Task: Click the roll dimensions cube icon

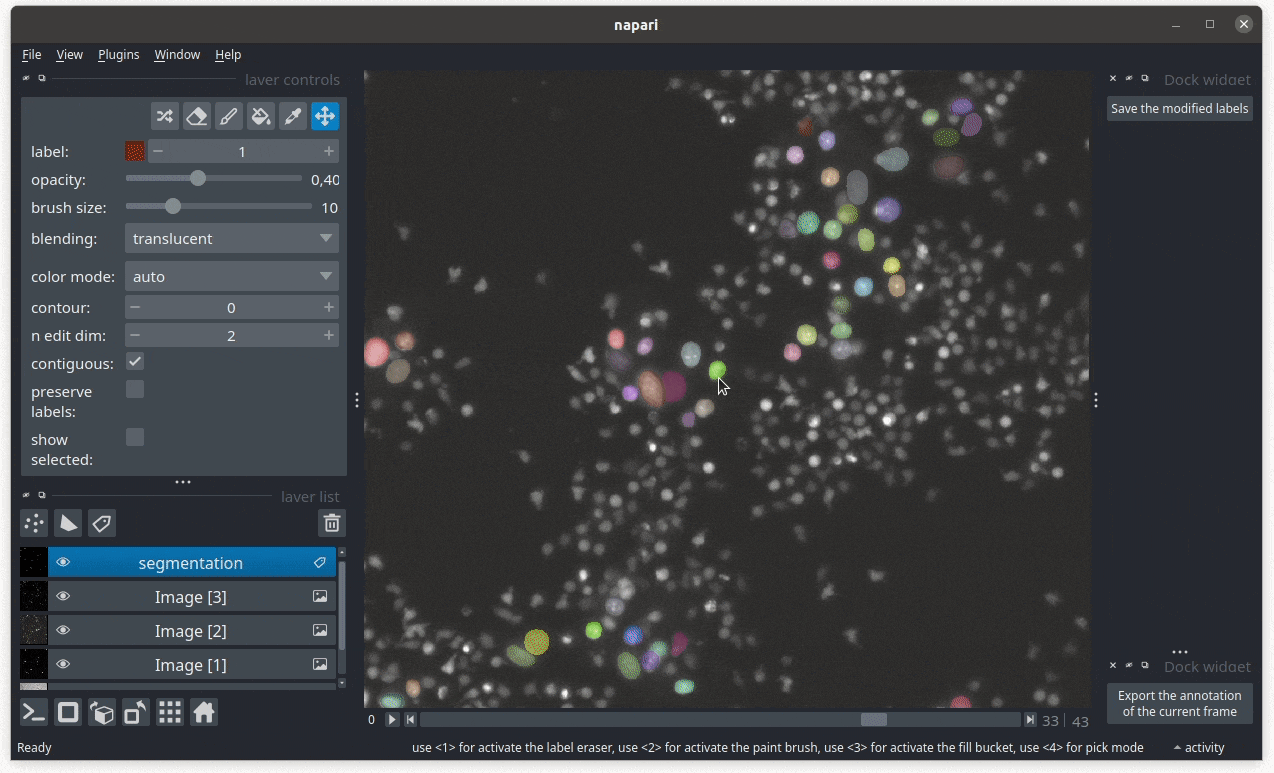Action: click(102, 712)
